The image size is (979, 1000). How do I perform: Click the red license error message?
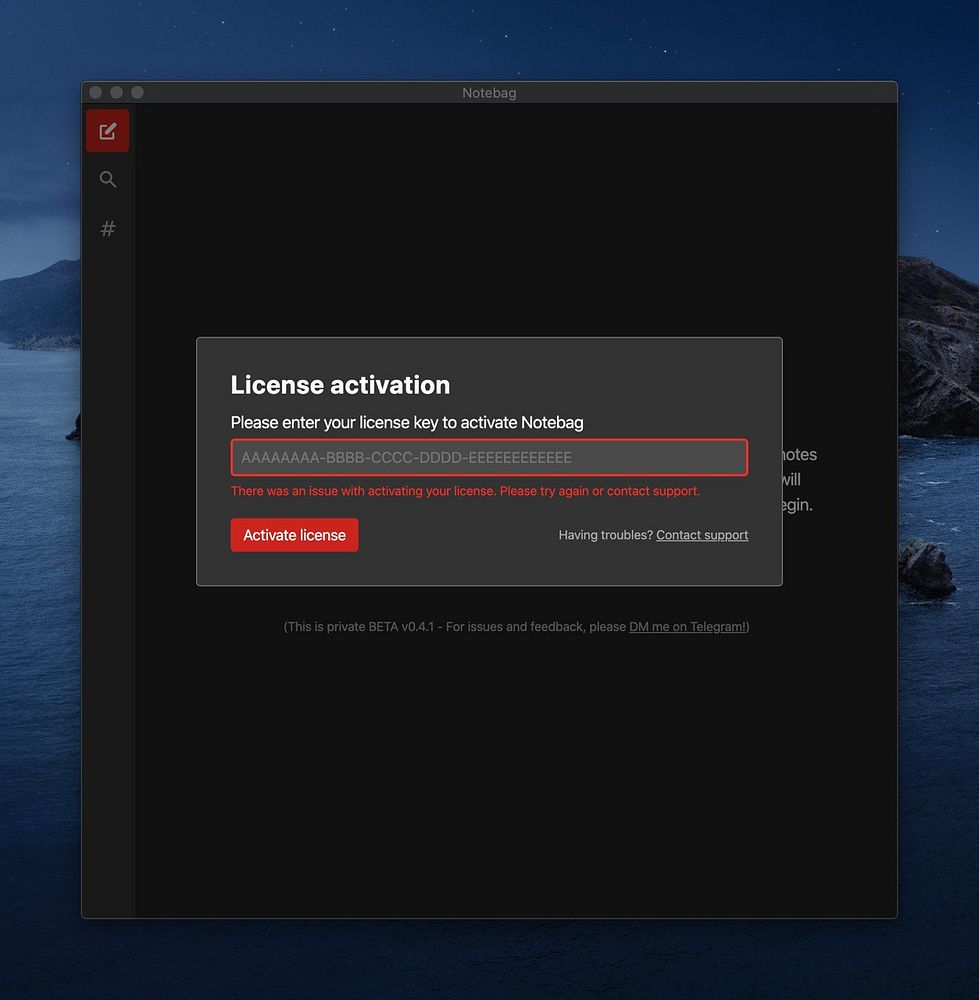tap(466, 491)
